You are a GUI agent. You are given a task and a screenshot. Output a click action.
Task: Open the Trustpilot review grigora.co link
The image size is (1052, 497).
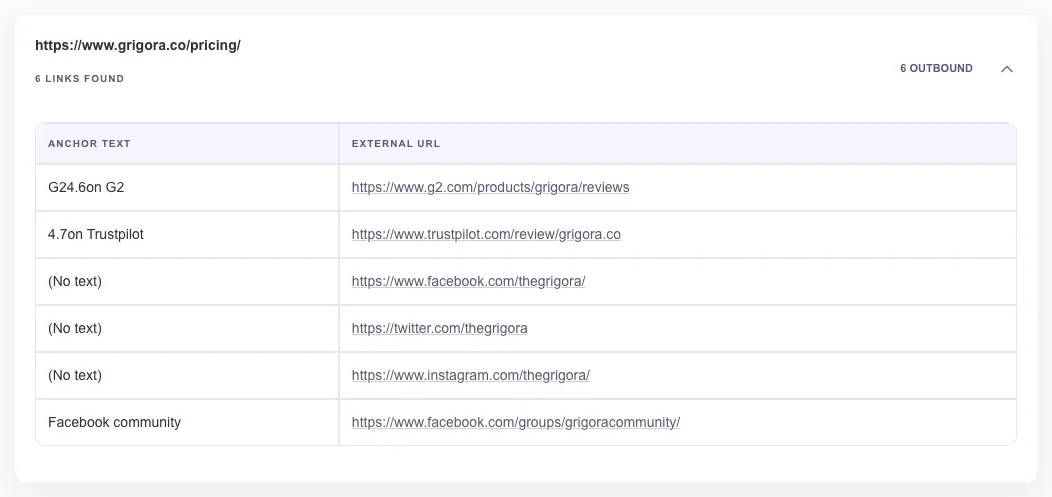[x=486, y=234]
